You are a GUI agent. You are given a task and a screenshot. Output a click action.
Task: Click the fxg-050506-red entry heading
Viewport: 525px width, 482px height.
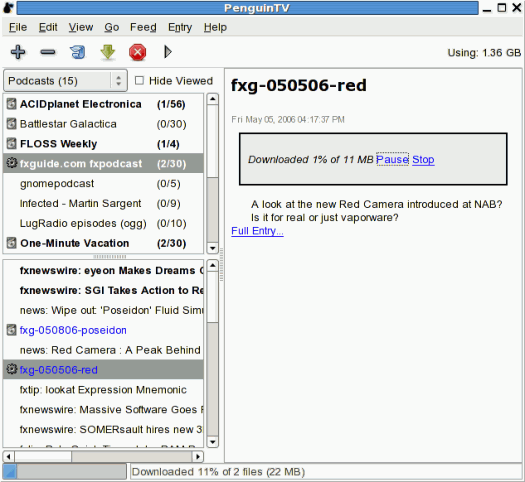[x=299, y=85]
